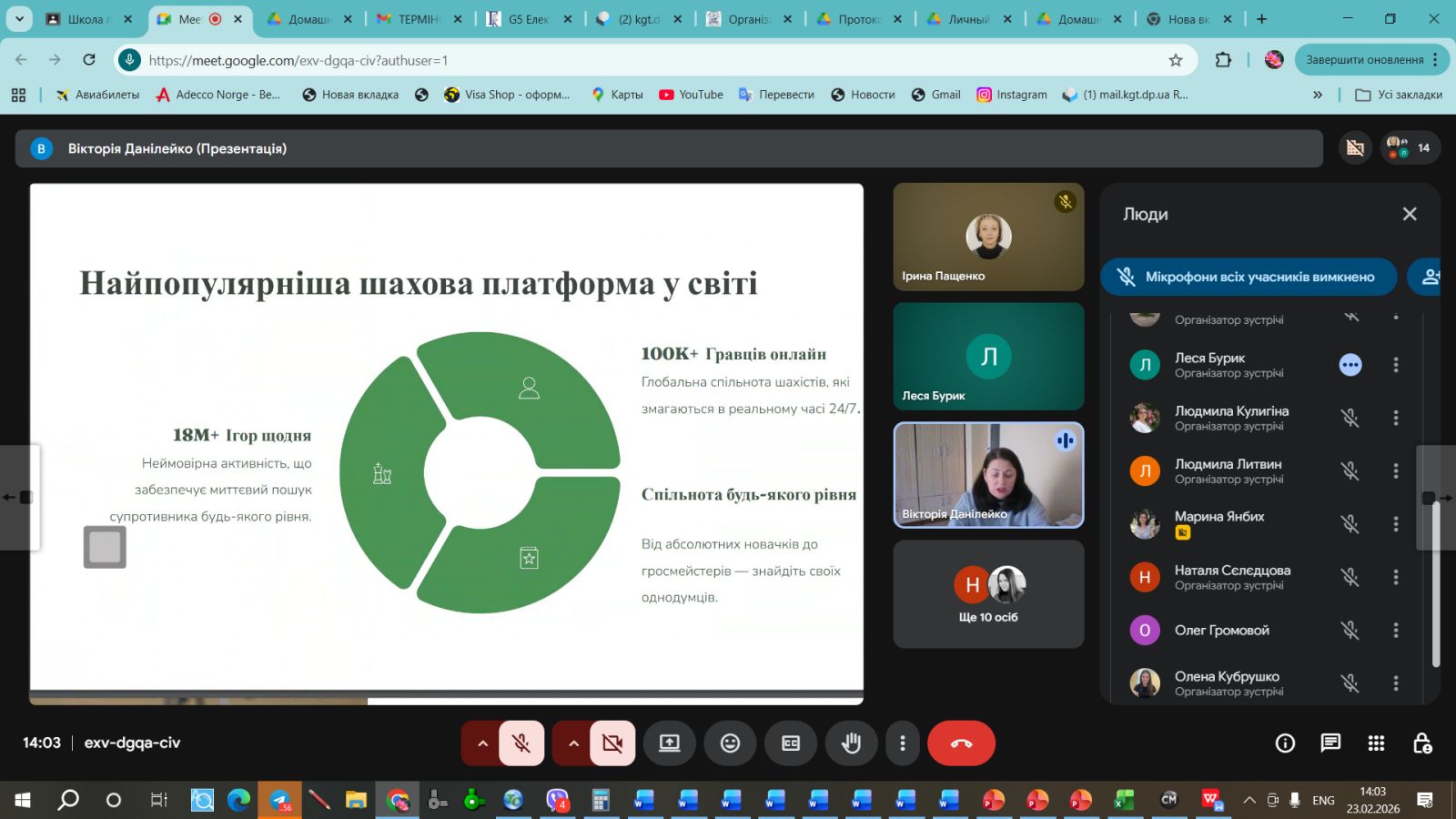
Task: Toggle the camera on/off button
Action: click(612, 743)
